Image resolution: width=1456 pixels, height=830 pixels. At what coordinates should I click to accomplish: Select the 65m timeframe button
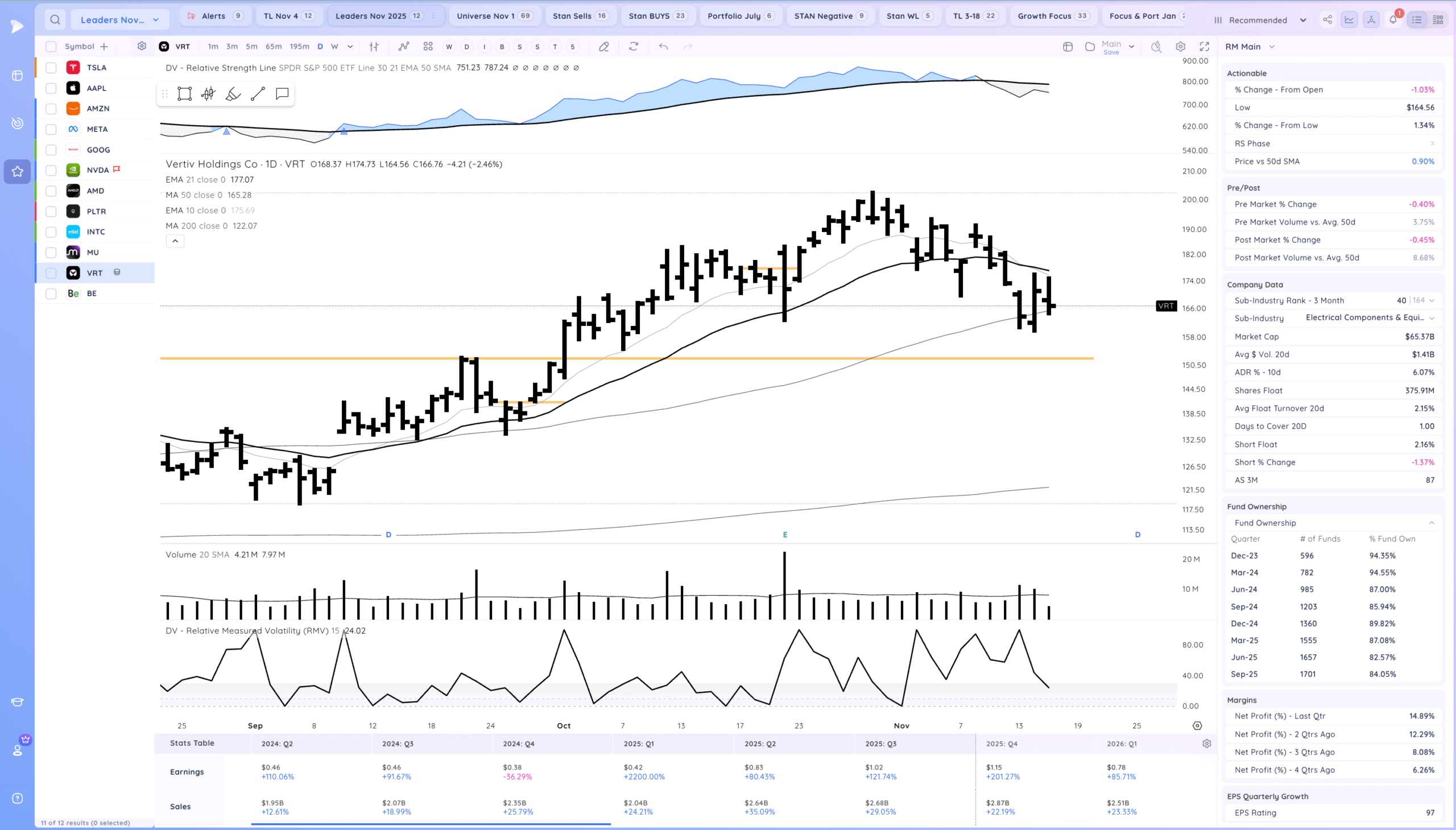tap(274, 47)
